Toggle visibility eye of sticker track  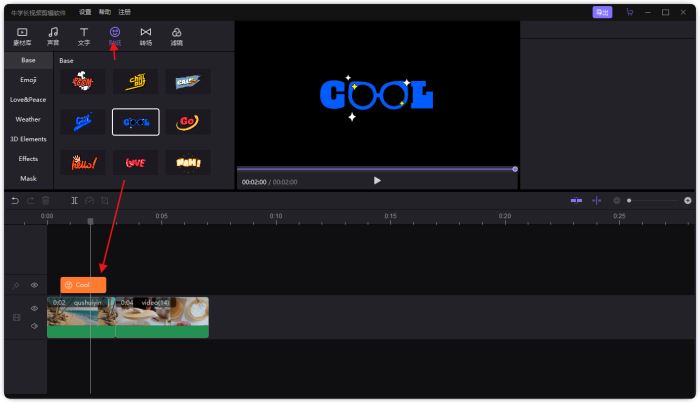[34, 285]
